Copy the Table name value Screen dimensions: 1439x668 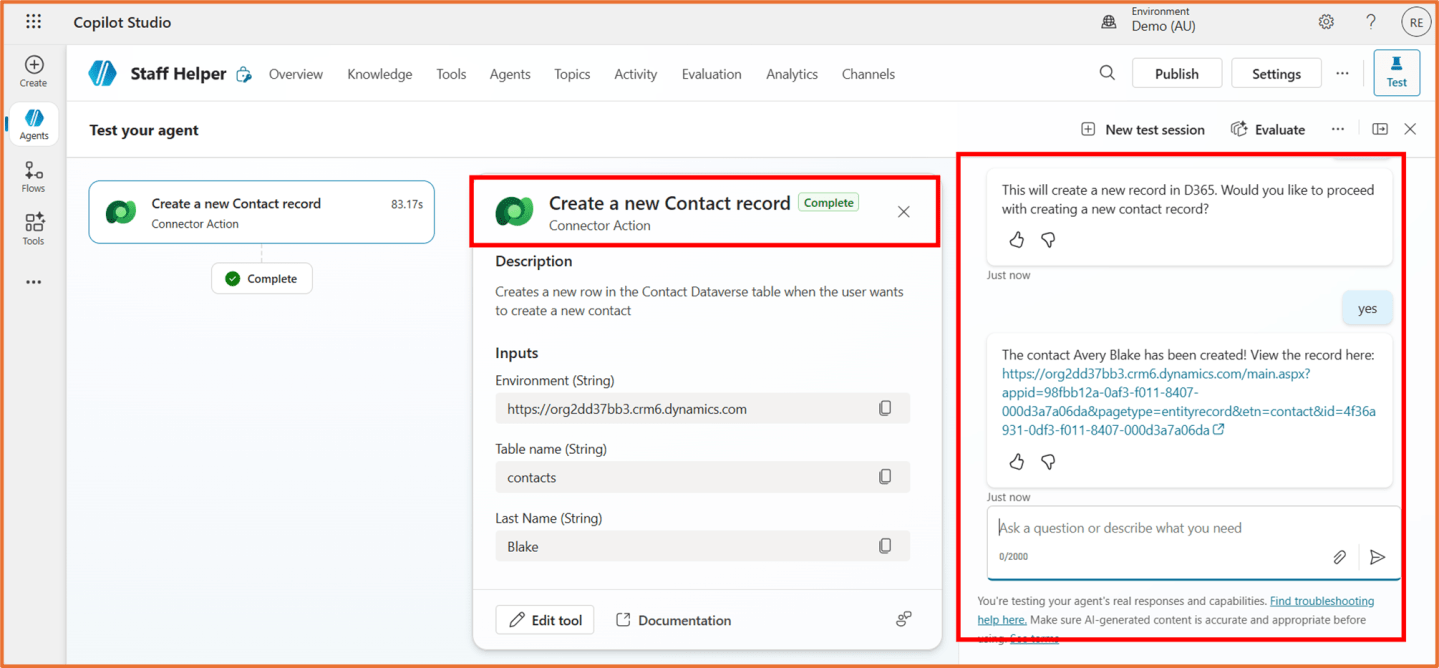coord(884,477)
